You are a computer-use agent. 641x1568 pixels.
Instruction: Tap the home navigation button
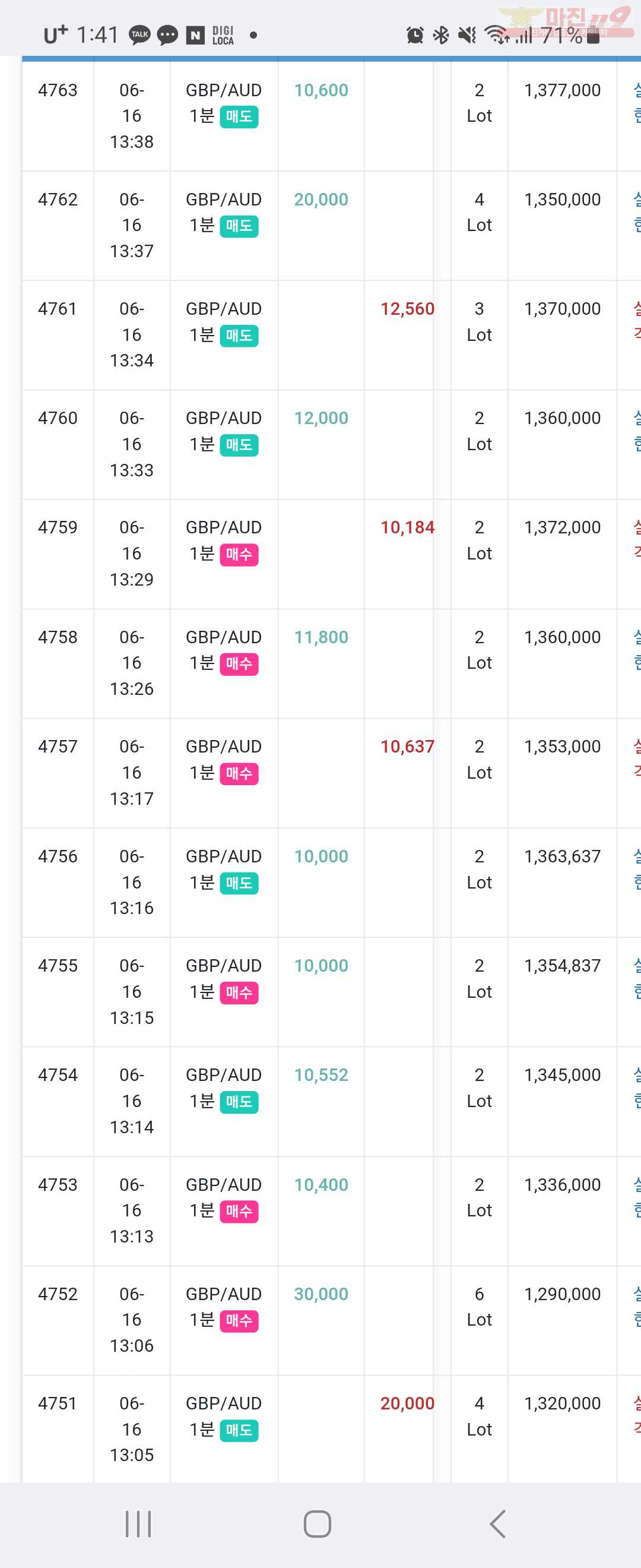(x=318, y=1524)
